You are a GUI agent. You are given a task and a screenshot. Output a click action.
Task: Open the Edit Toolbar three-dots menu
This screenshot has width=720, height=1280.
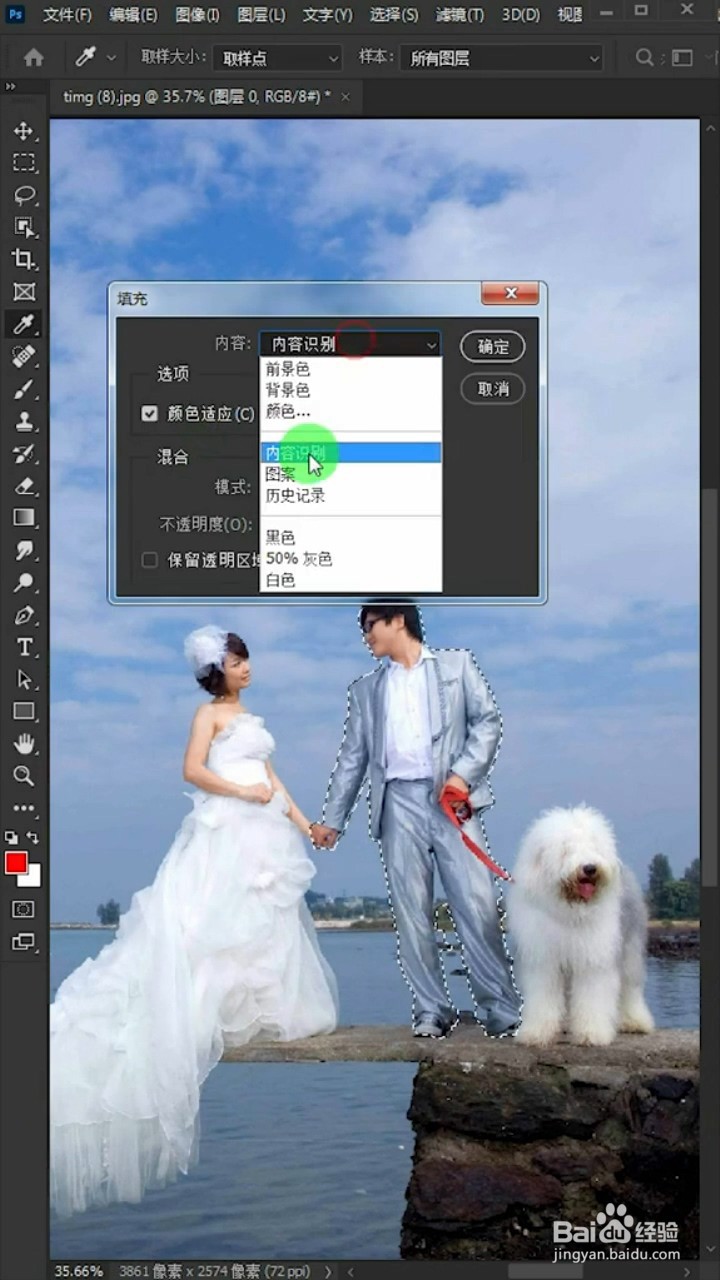[23, 807]
